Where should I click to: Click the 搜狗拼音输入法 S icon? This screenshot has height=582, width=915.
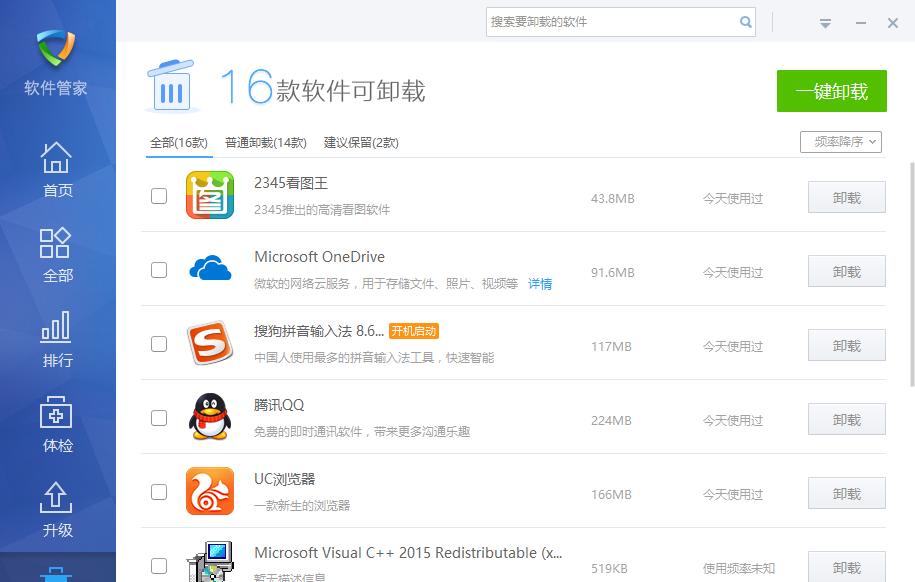tap(210, 343)
